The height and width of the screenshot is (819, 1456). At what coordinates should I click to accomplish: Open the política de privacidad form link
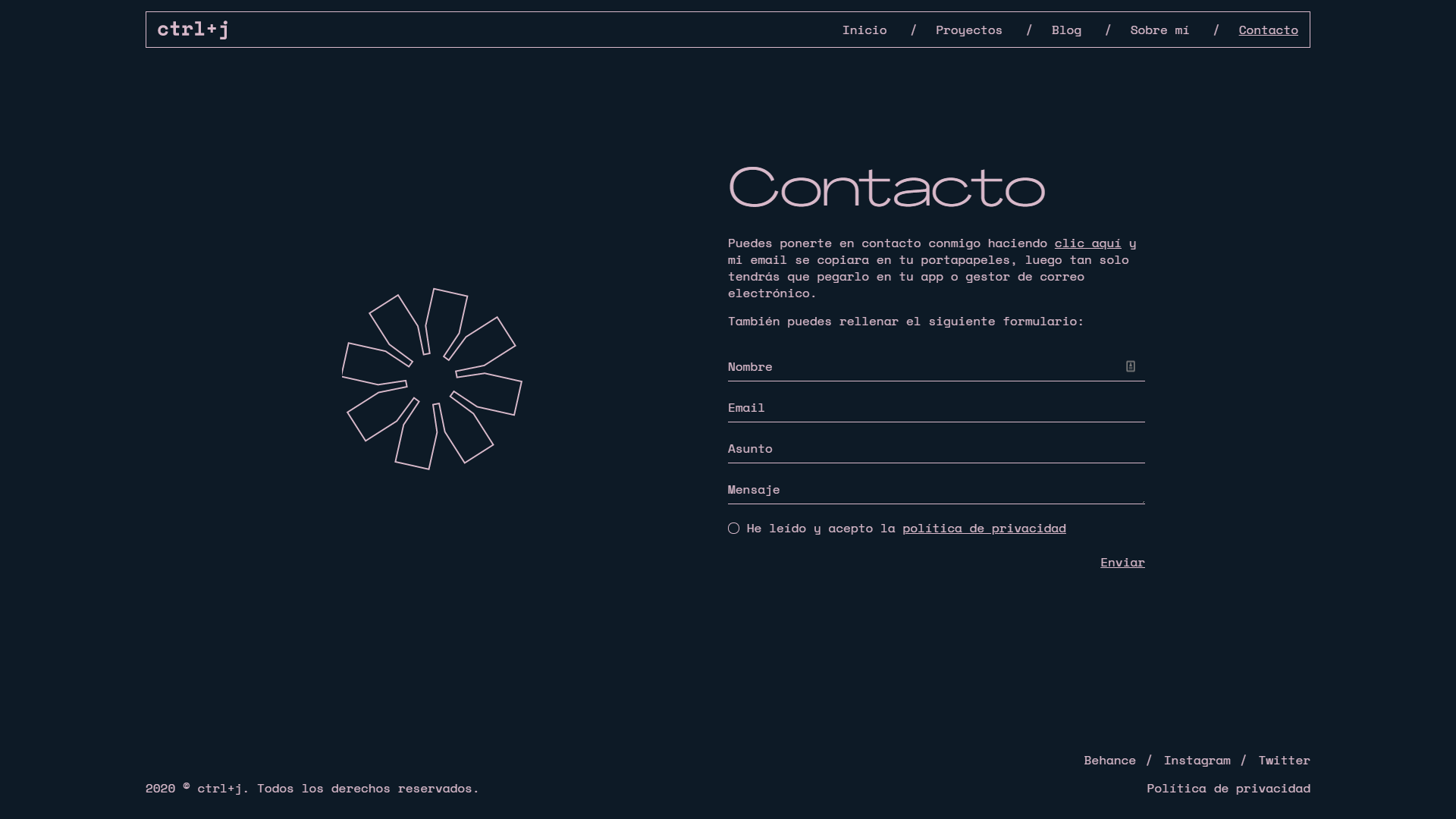[984, 529]
